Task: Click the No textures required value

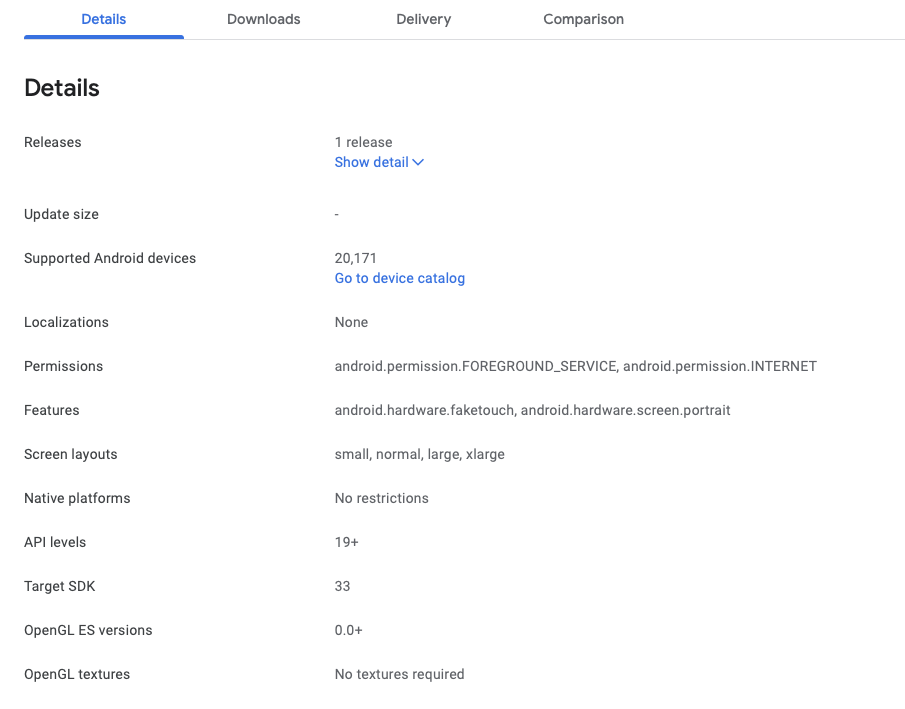Action: [399, 674]
